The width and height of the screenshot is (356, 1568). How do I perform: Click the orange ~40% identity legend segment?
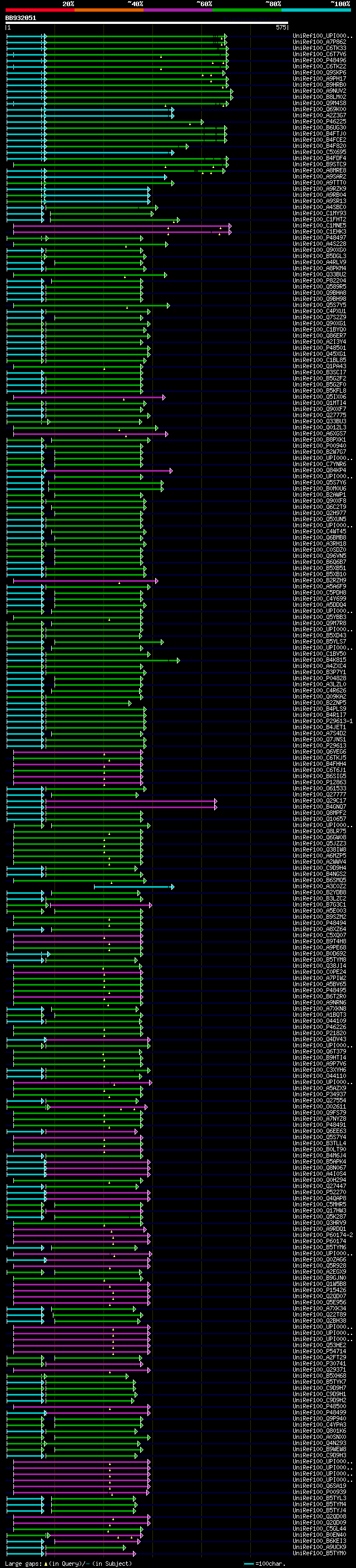[109, 10]
